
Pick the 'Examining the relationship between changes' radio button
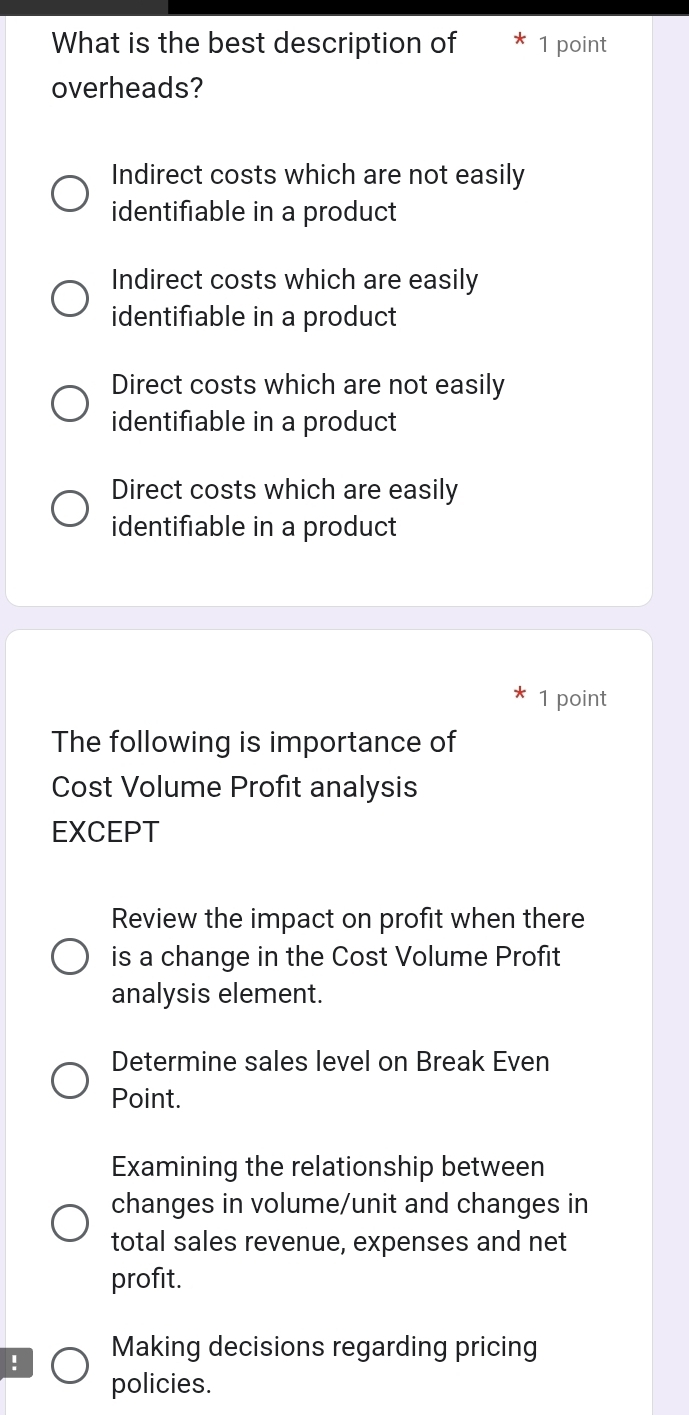pos(69,1223)
